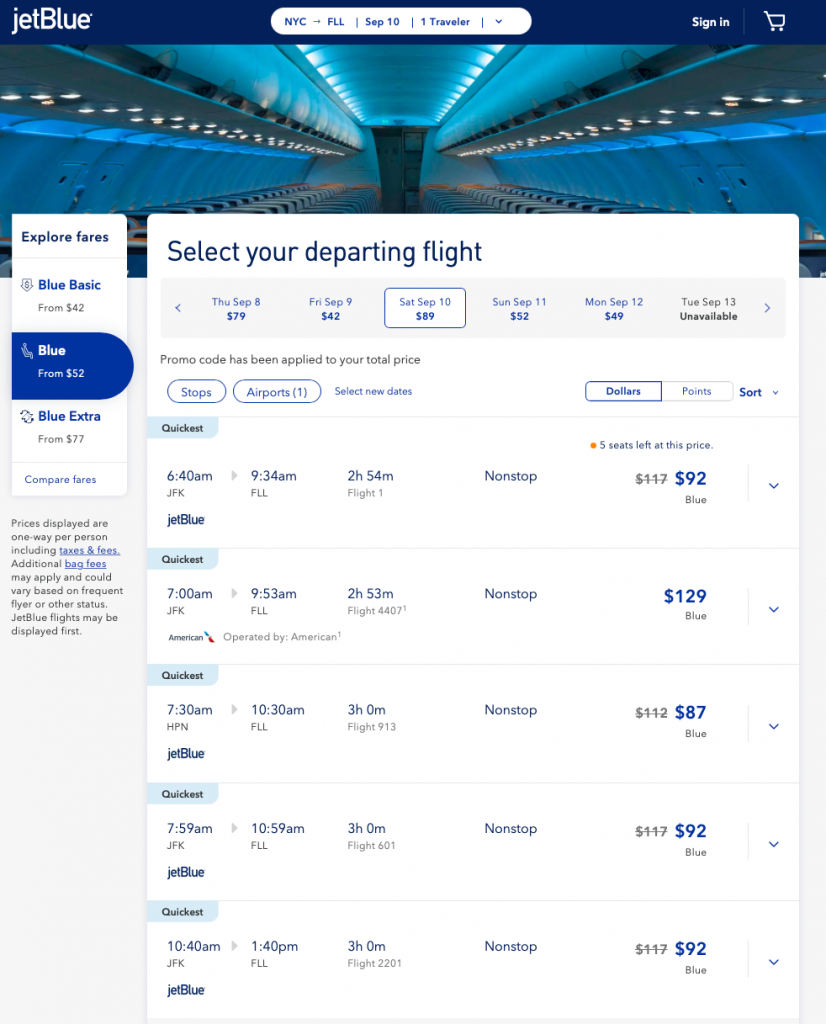Expand the 6:40am Flight 1 details
Viewport: 826px width, 1024px height.
pyautogui.click(x=773, y=486)
